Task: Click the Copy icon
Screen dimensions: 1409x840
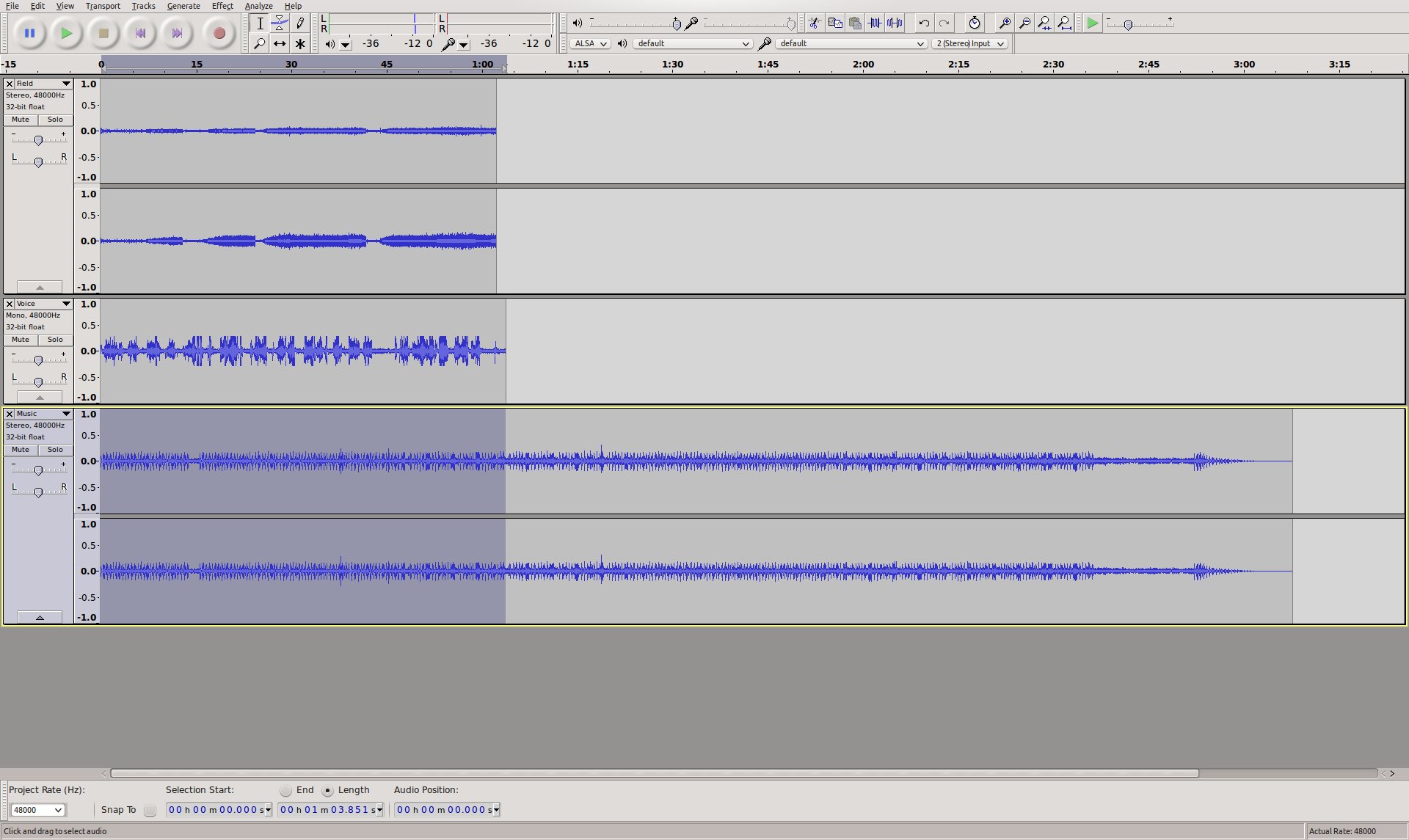Action: click(x=835, y=23)
